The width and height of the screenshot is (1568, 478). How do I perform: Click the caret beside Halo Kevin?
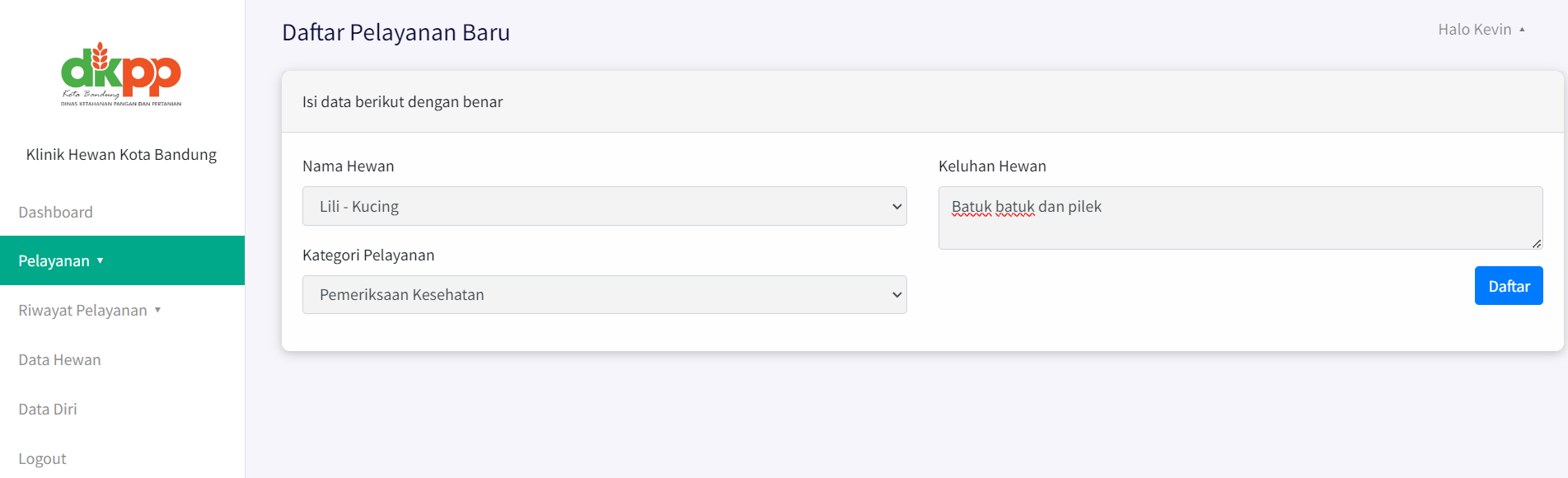[x=1522, y=30]
